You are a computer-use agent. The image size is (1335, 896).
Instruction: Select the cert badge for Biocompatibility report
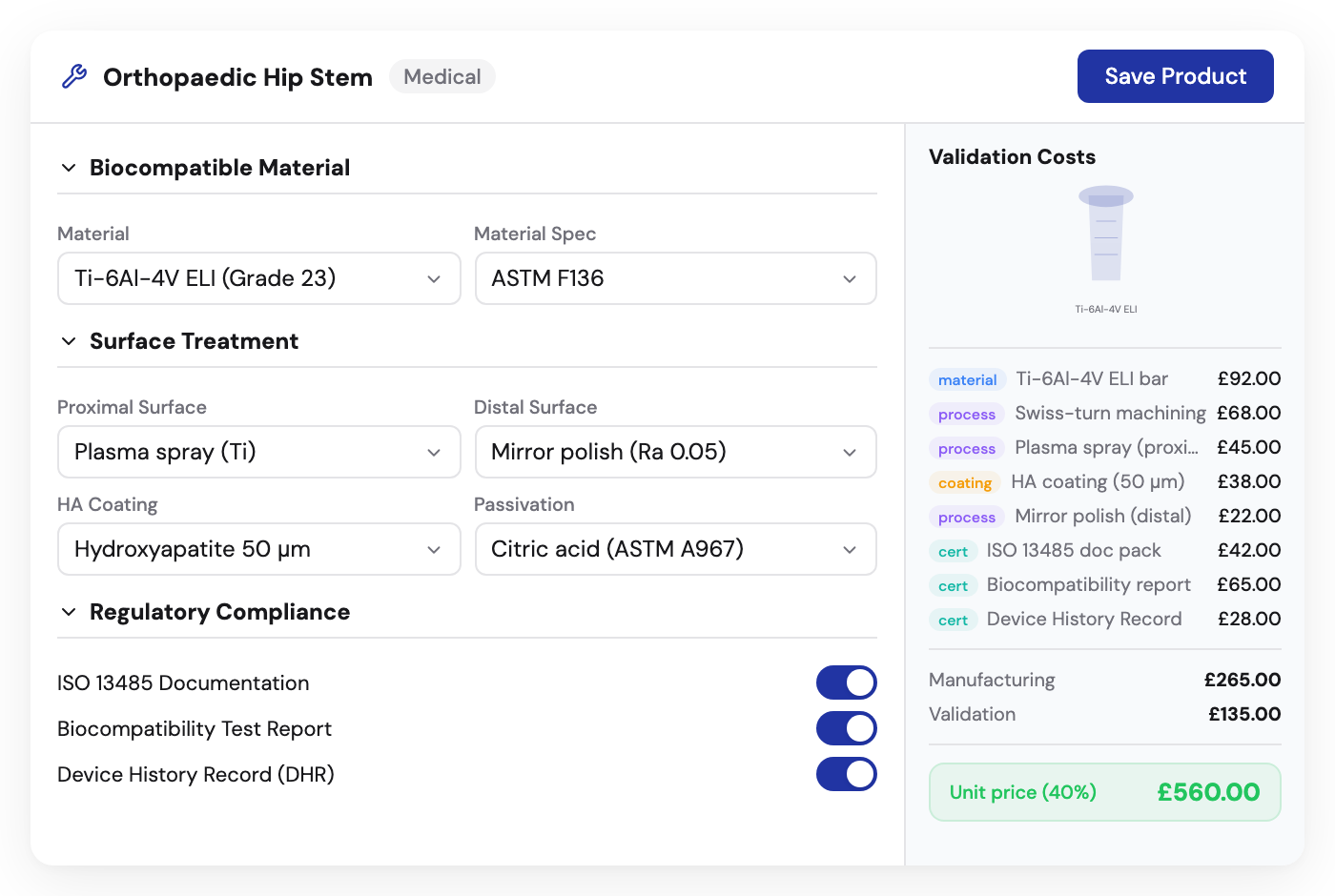pos(953,585)
